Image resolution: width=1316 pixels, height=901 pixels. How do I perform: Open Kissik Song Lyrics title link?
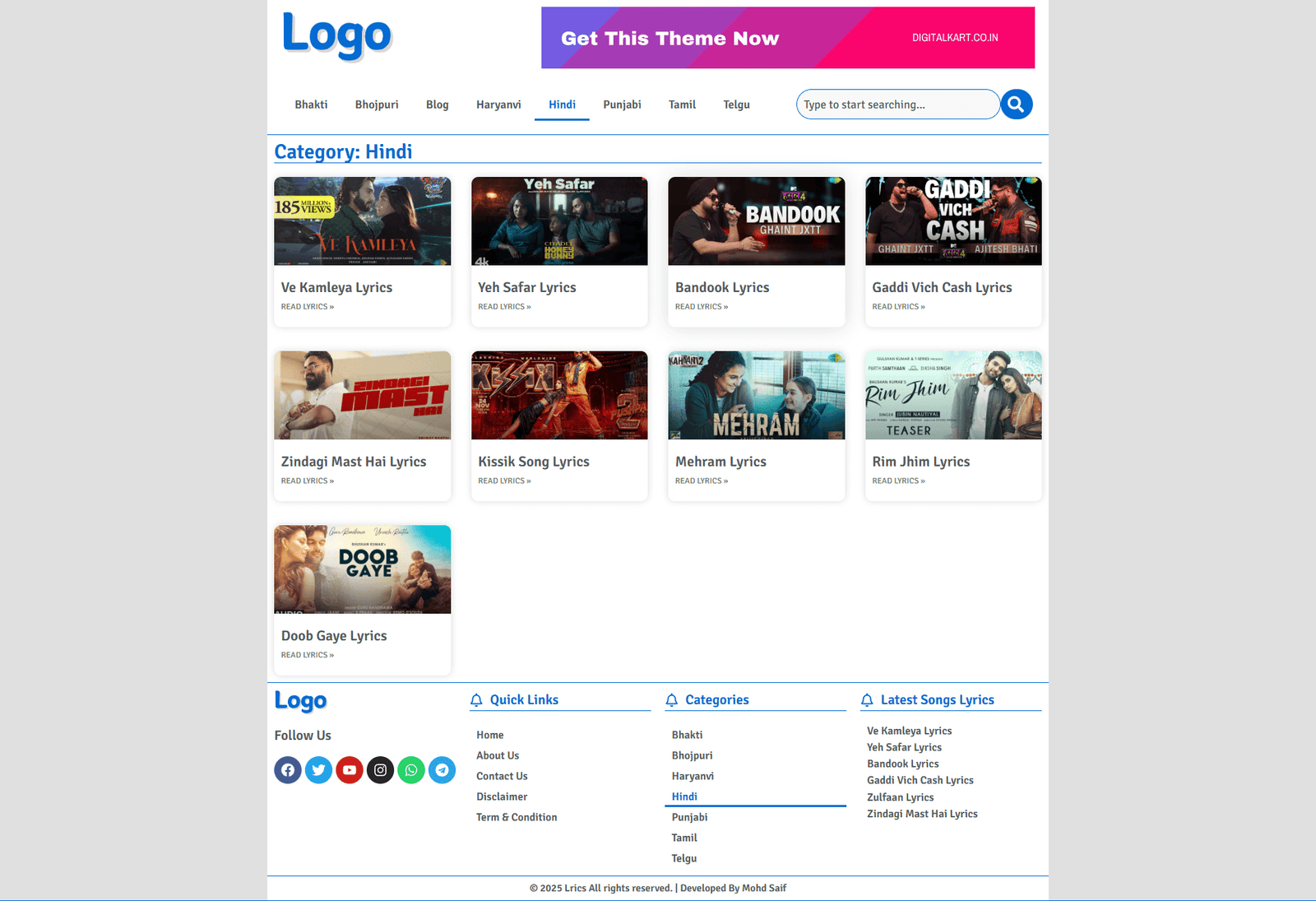534,462
